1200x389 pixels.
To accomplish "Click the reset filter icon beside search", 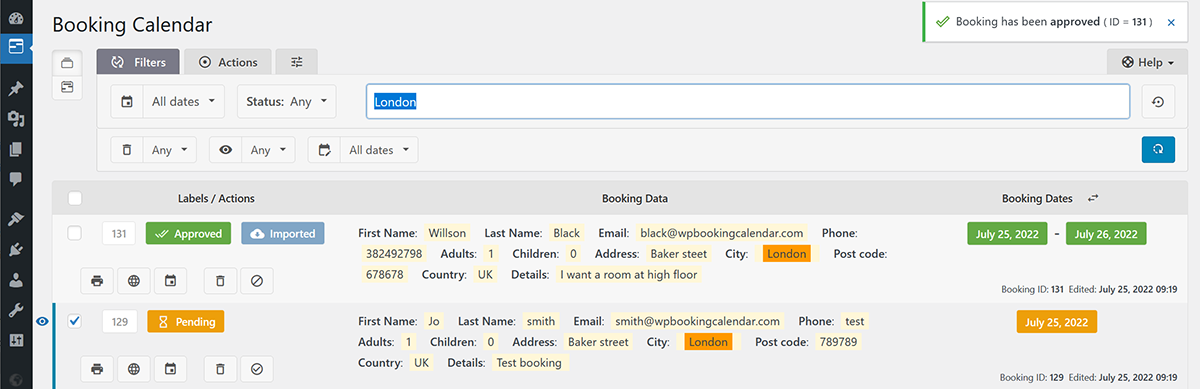I will [x=1158, y=101].
